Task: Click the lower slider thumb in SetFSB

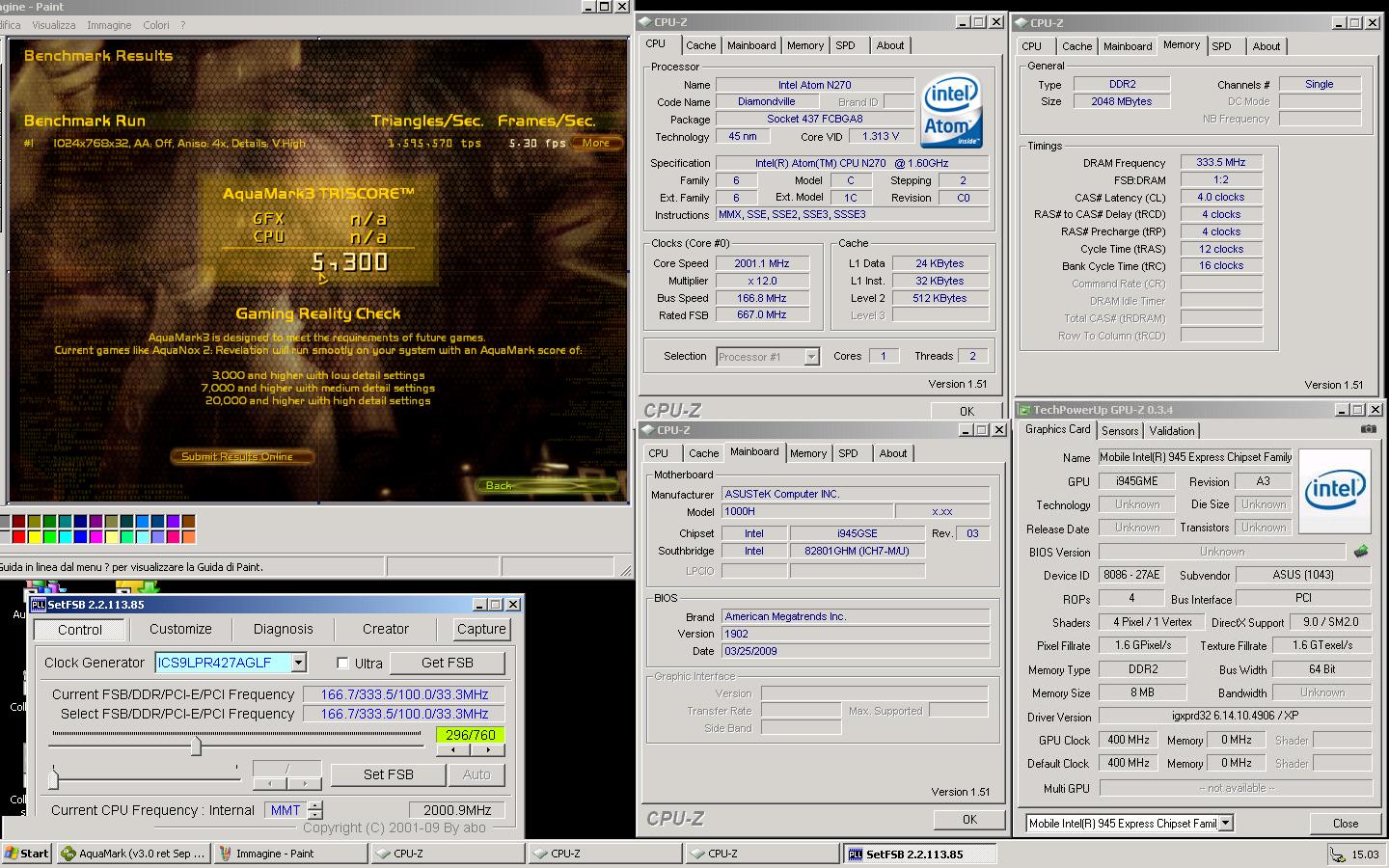Action: click(54, 777)
